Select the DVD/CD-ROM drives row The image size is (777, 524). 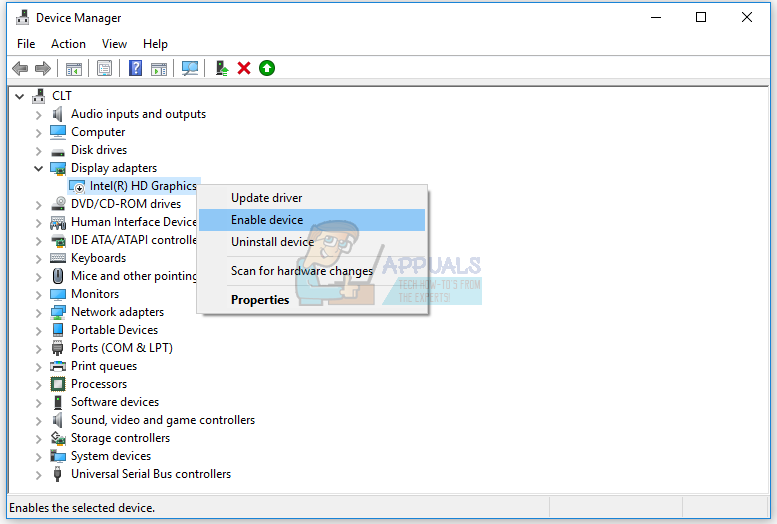click(126, 204)
